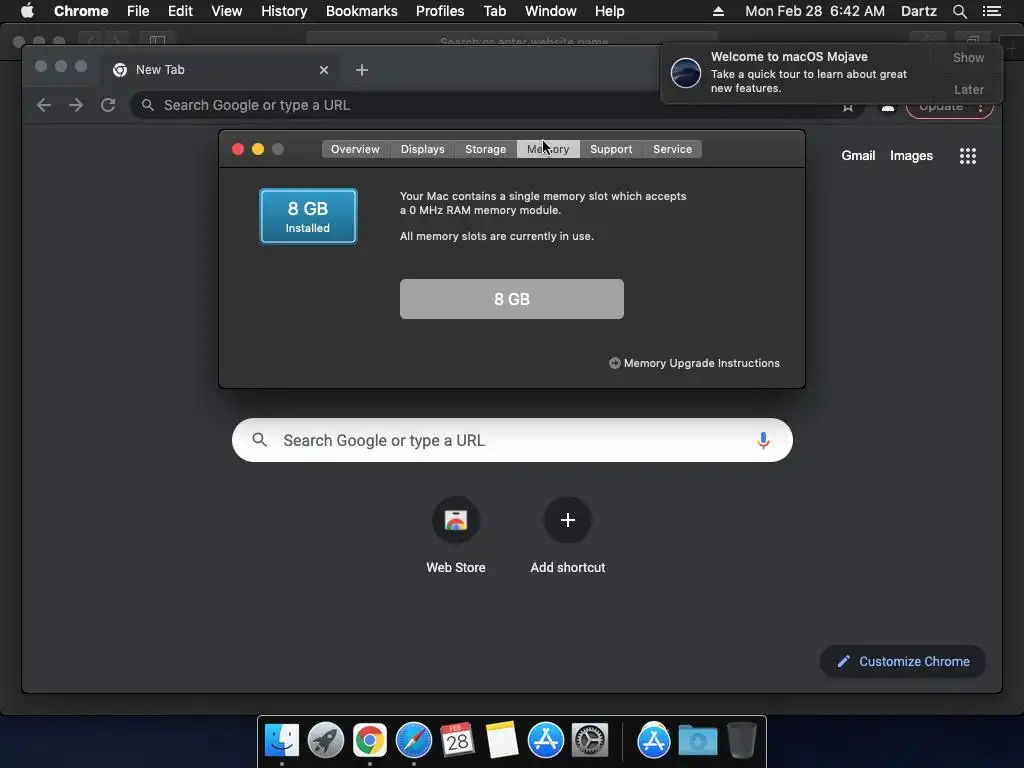1024x768 pixels.
Task: Open the Help menu
Action: 609,11
